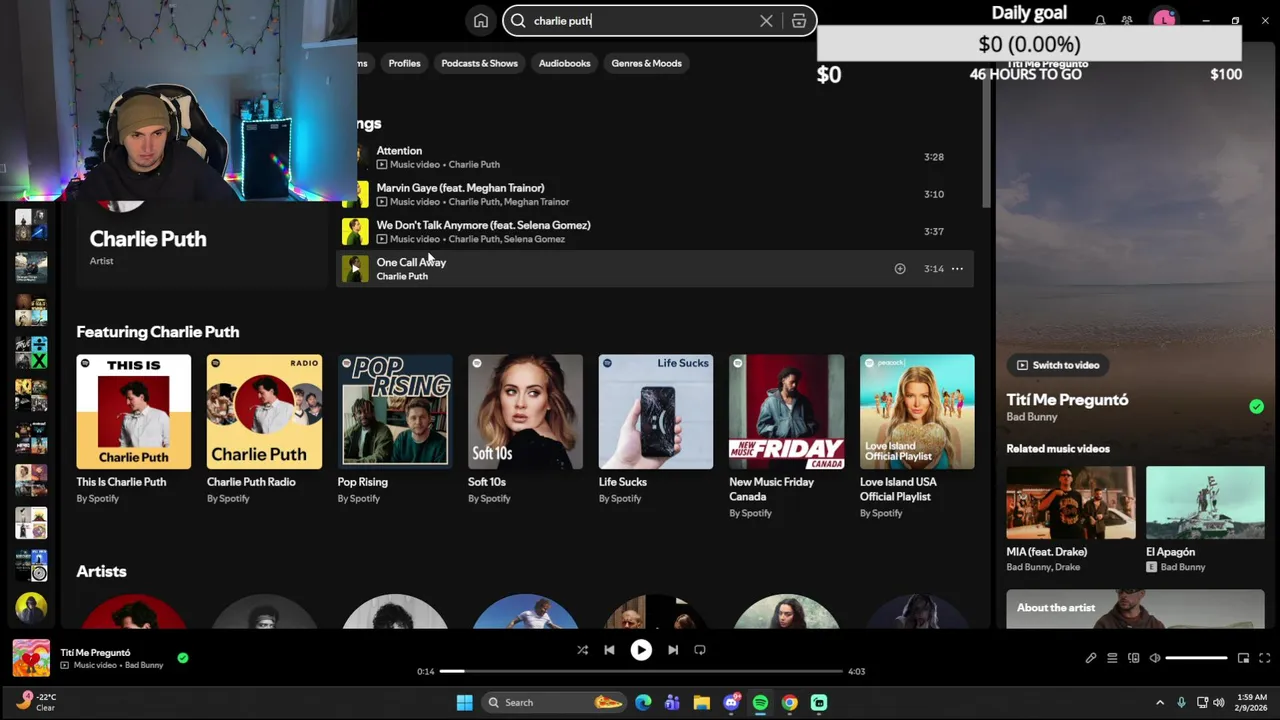Resume playback with the Play button

point(641,650)
